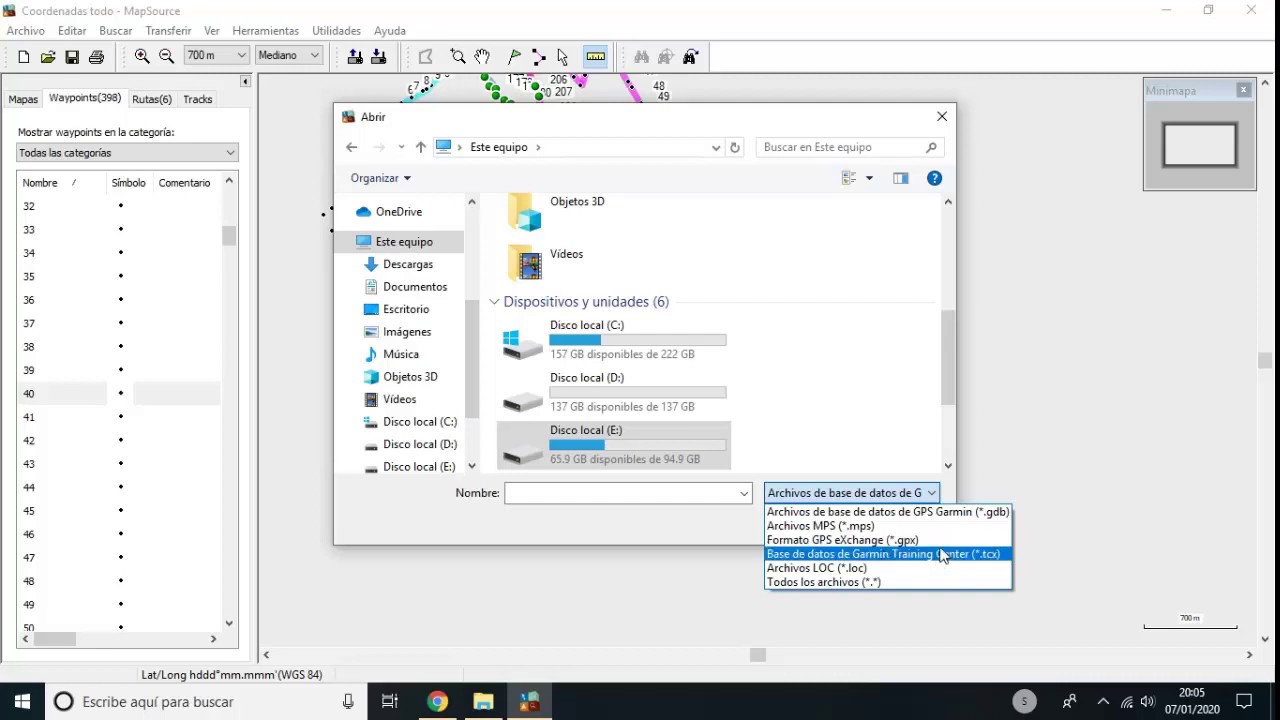
Task: Click the Windows Start button
Action: pos(22,702)
